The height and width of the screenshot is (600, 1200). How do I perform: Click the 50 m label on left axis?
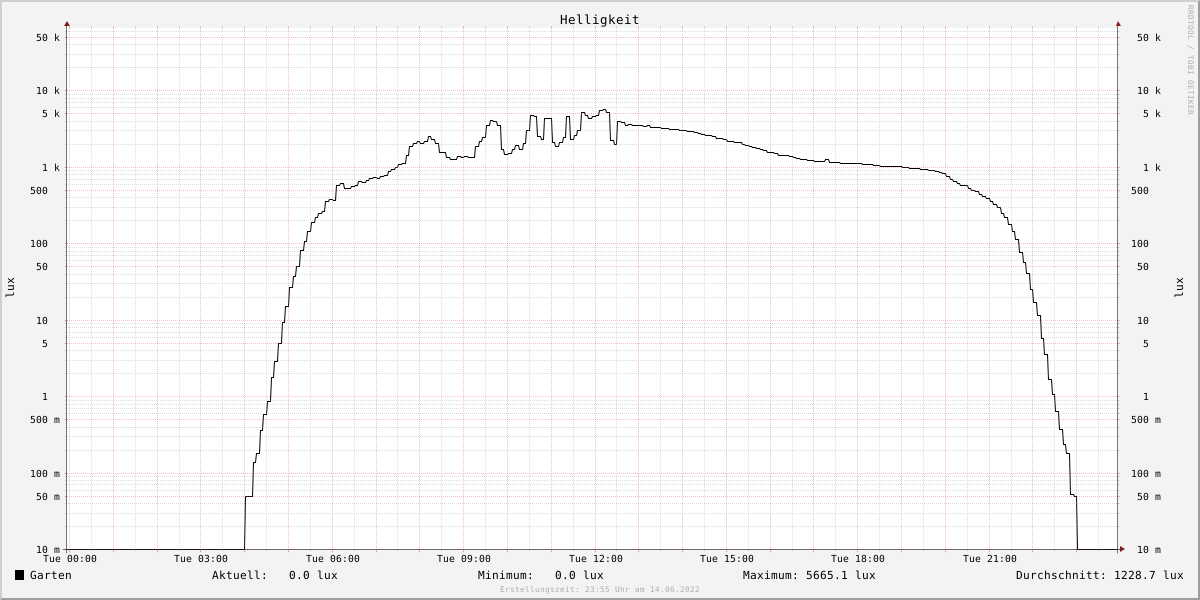pos(48,497)
